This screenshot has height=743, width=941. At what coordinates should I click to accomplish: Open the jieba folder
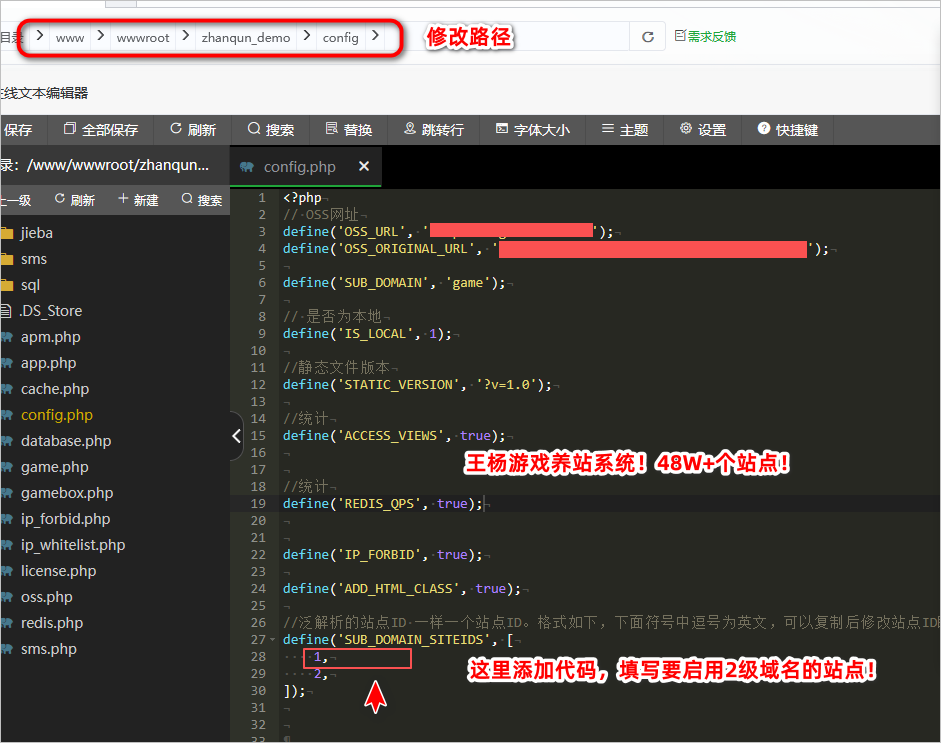37,233
